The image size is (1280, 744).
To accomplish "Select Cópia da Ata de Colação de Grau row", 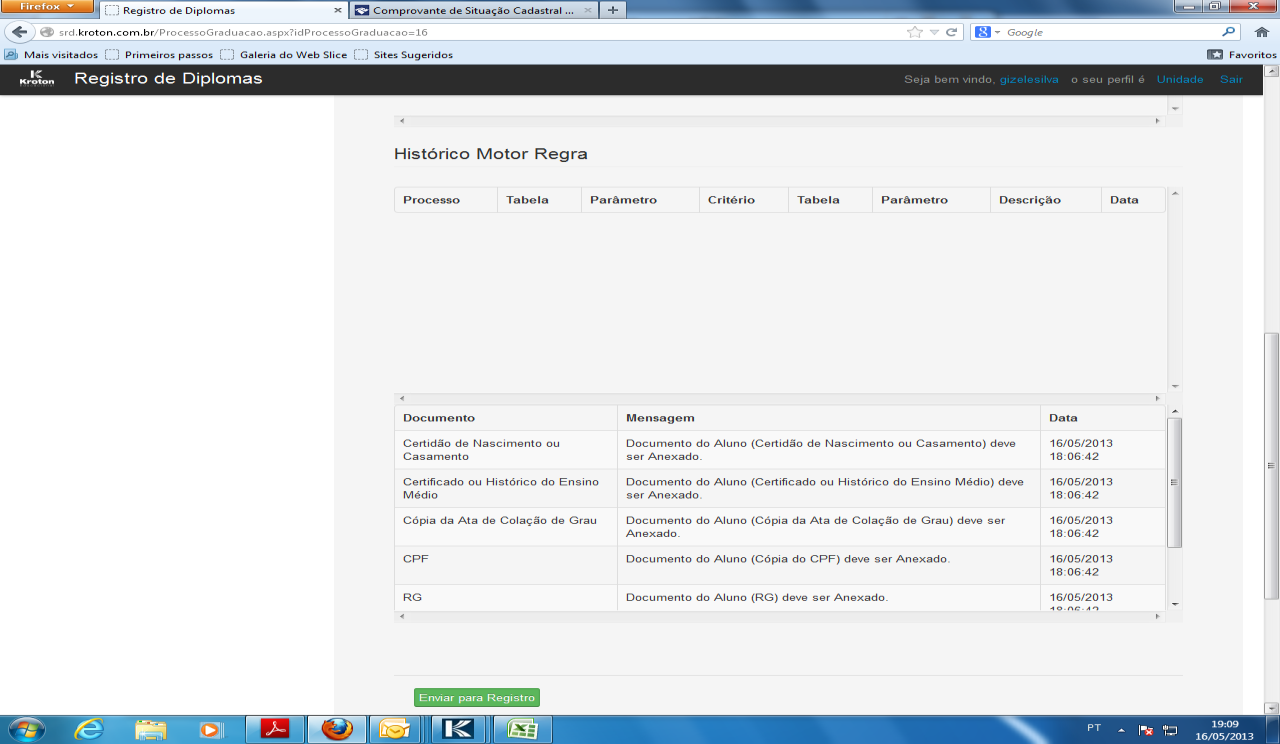I will coord(780,527).
